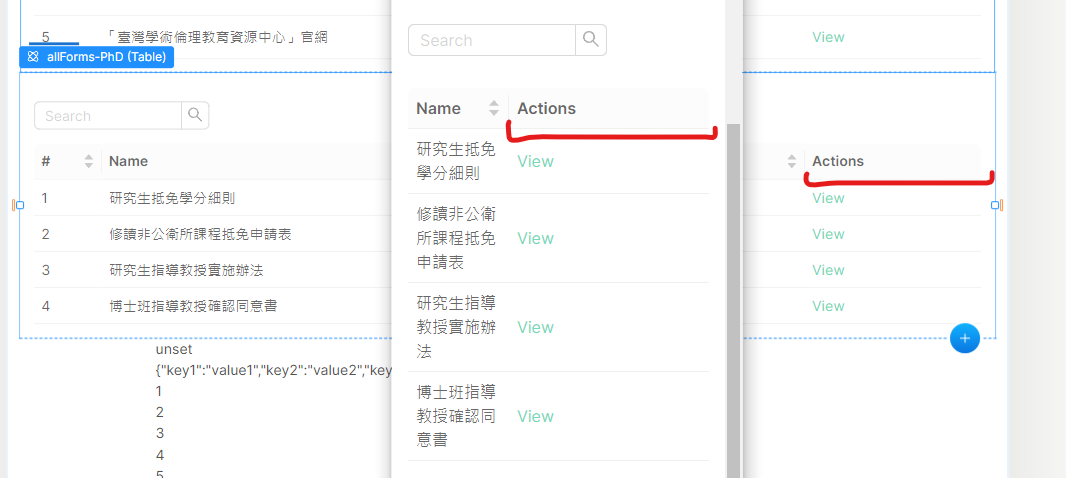This screenshot has height=478, width=1066.
Task: Click the Name column header in the wide table
Action: tap(129, 161)
